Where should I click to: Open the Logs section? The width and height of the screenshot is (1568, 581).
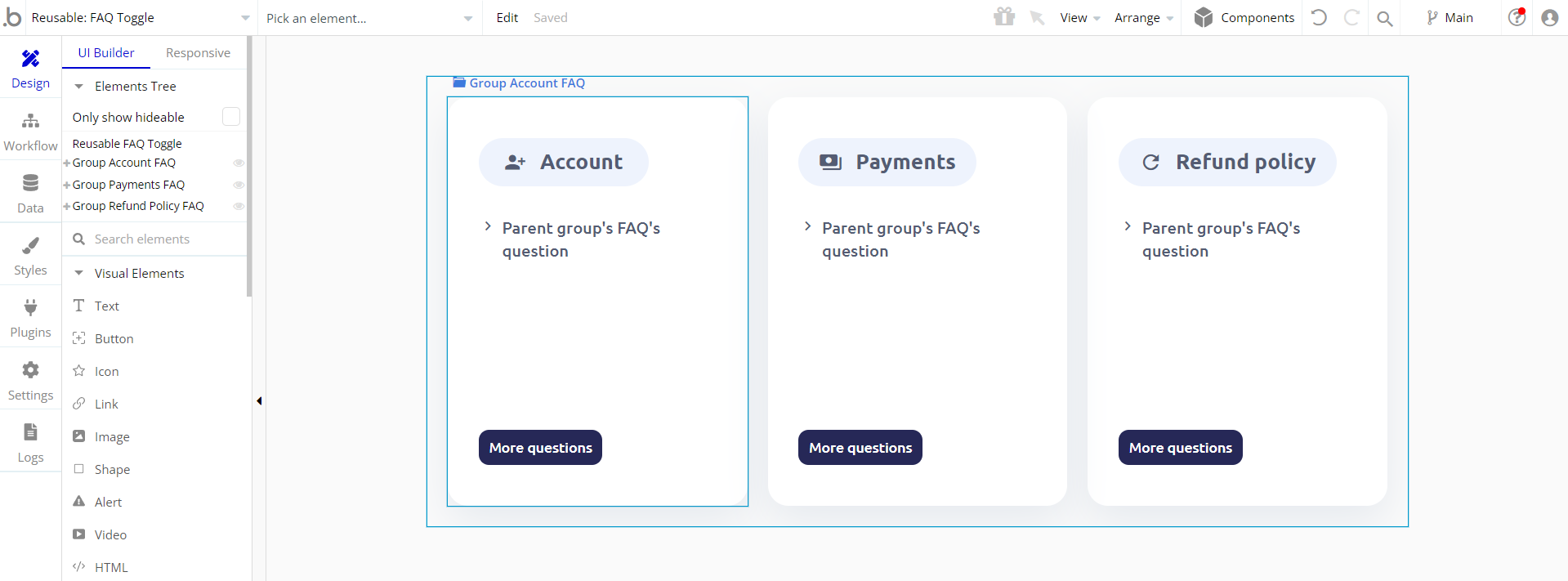click(x=30, y=443)
